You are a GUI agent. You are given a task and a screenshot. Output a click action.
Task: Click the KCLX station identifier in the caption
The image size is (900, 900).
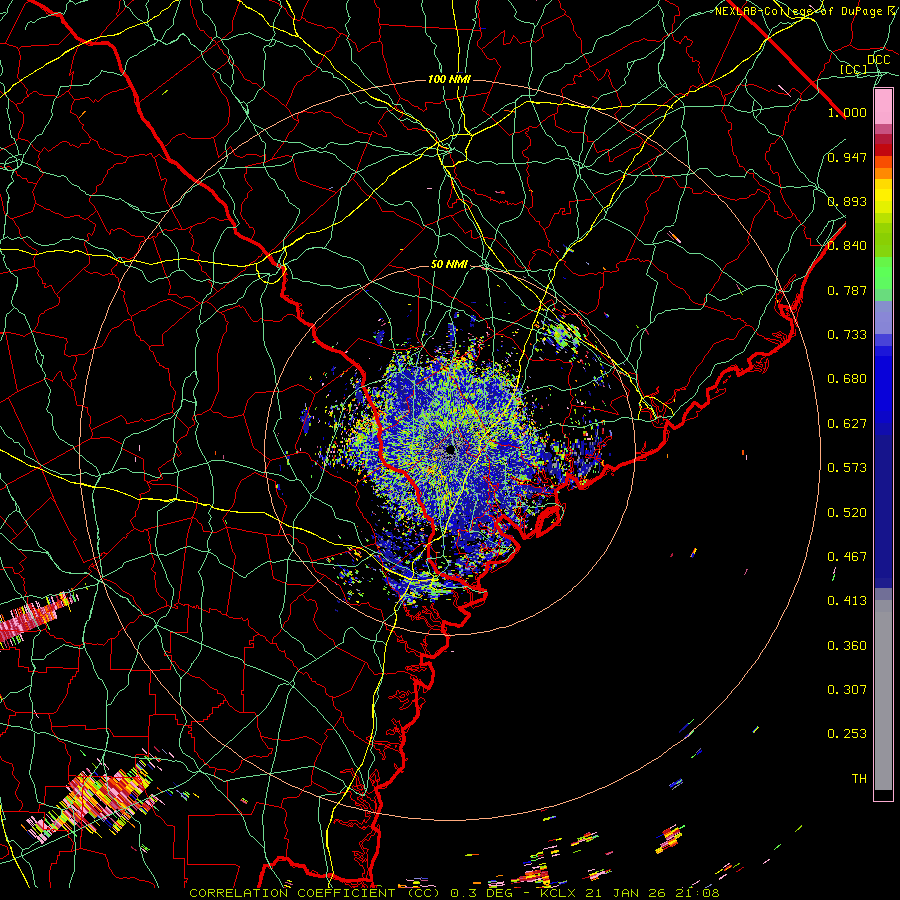(558, 893)
